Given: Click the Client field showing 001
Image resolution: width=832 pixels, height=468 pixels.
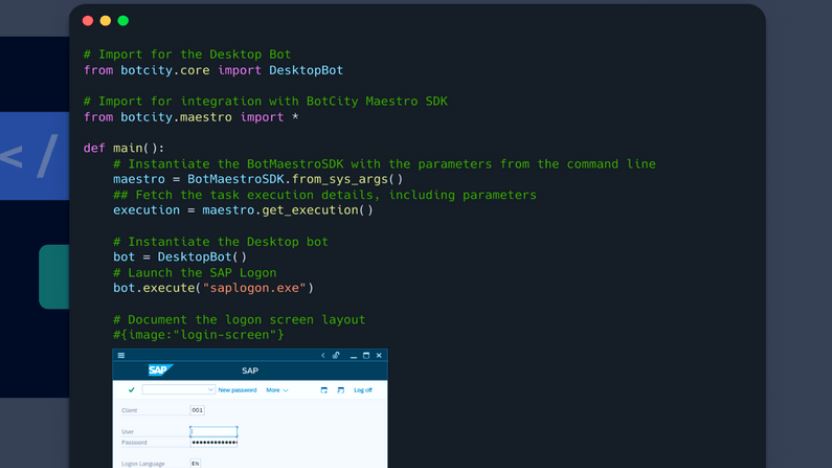Looking at the screenshot, I should 197,410.
